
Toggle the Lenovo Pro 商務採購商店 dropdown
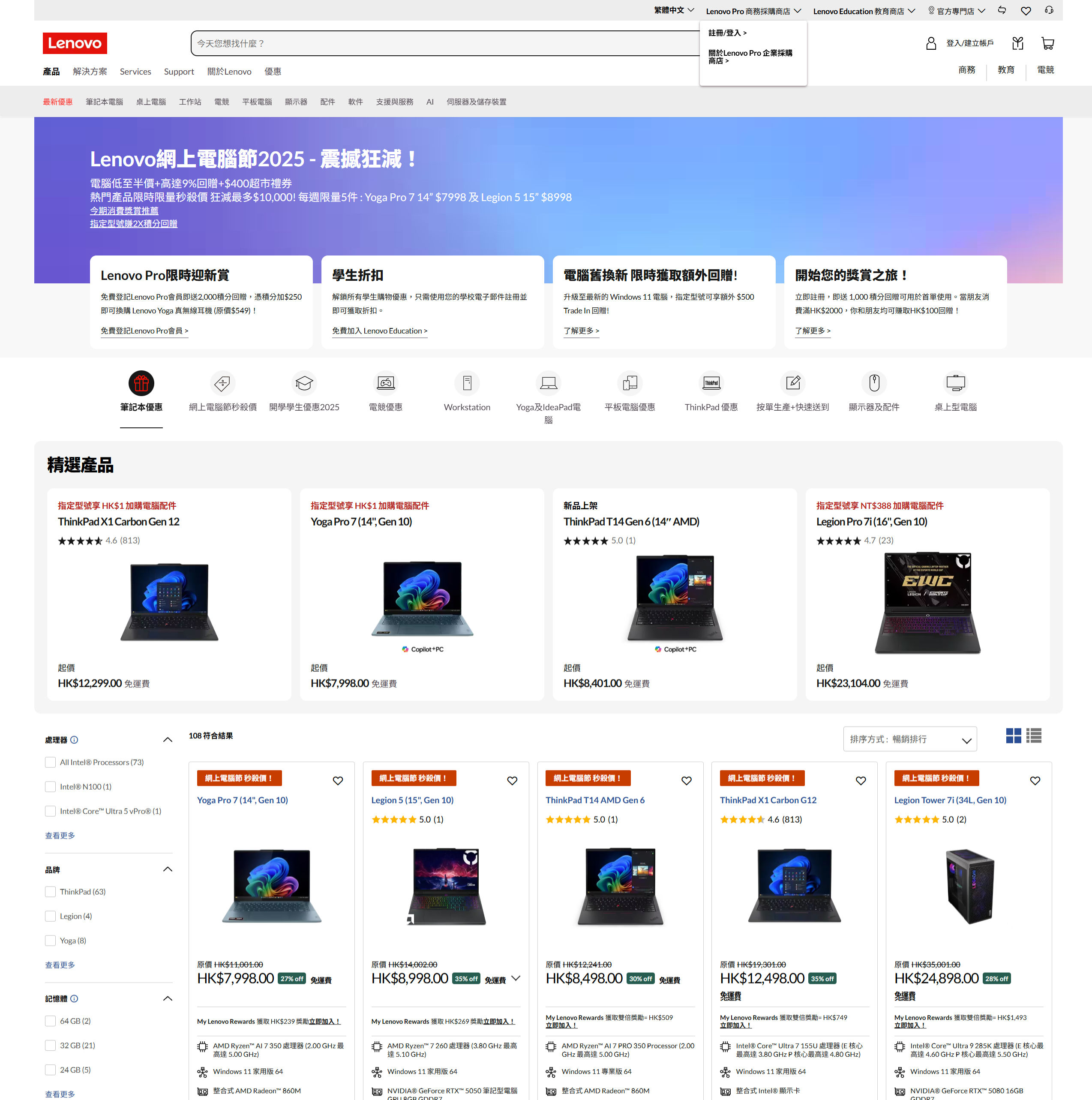coord(753,11)
